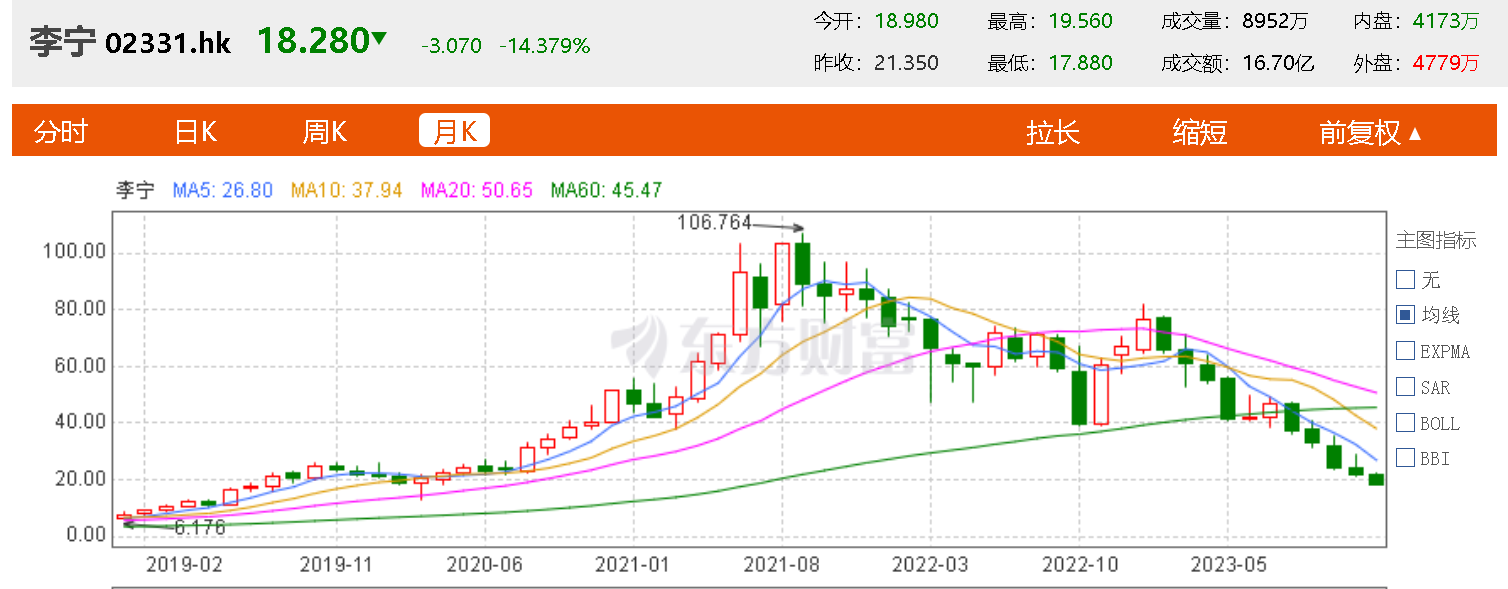Click the 6.176 lowest price label

point(200,527)
